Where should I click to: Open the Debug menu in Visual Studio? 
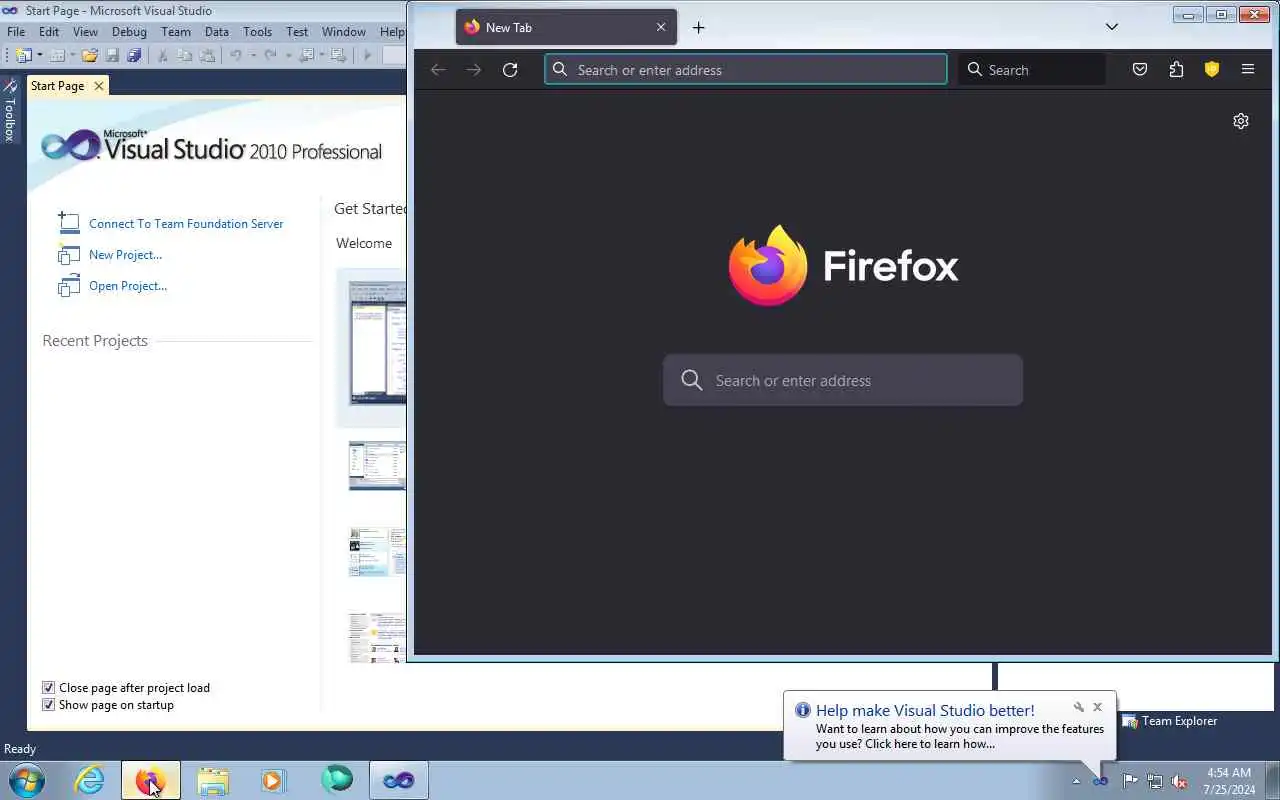(129, 32)
